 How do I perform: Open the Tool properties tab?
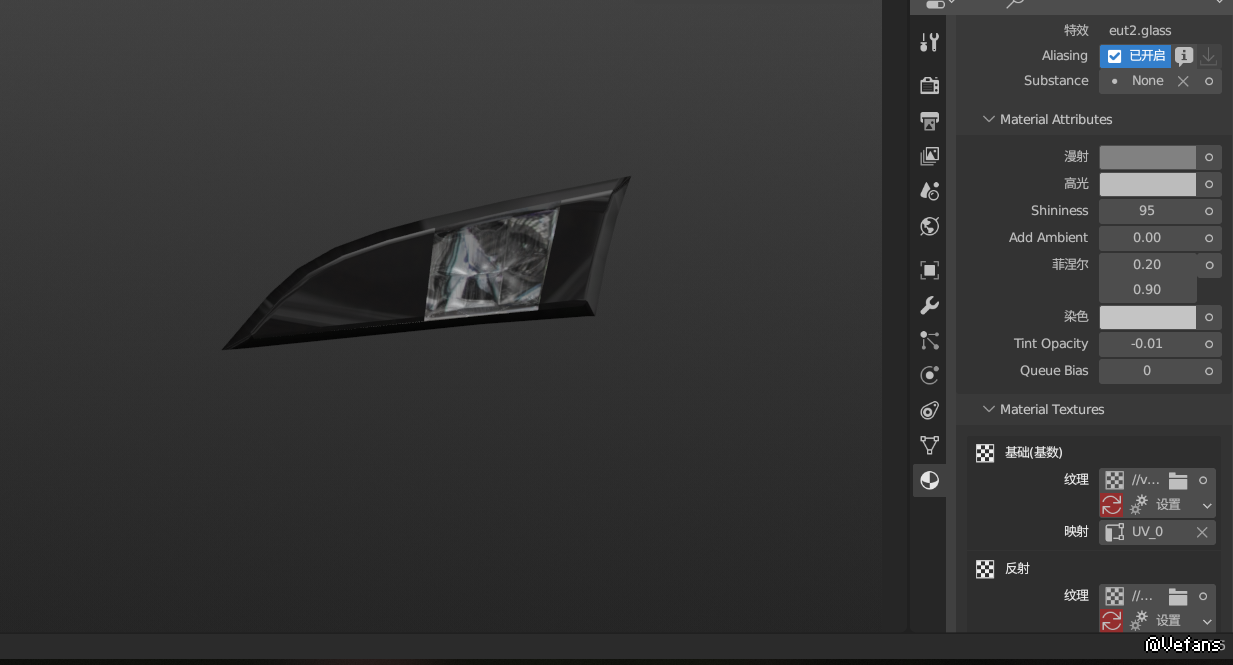[x=929, y=42]
